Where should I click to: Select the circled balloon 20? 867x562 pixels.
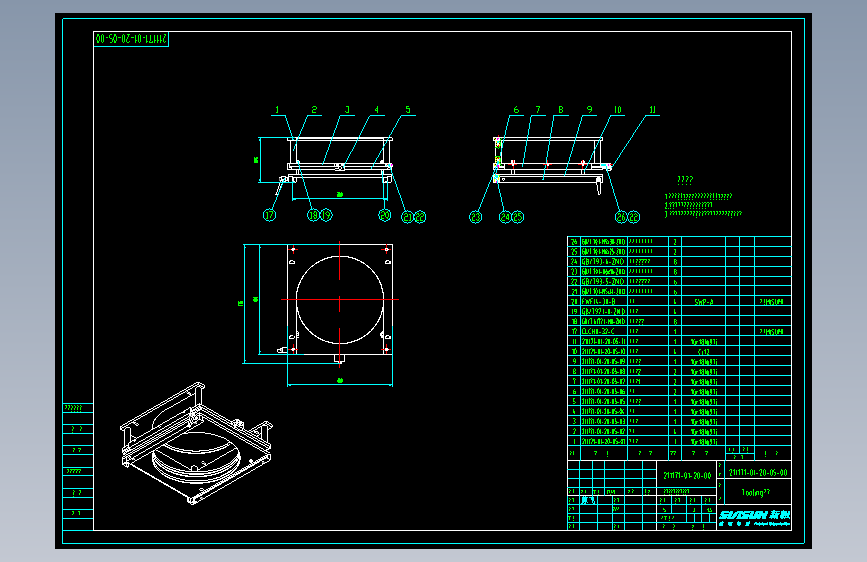tap(385, 215)
